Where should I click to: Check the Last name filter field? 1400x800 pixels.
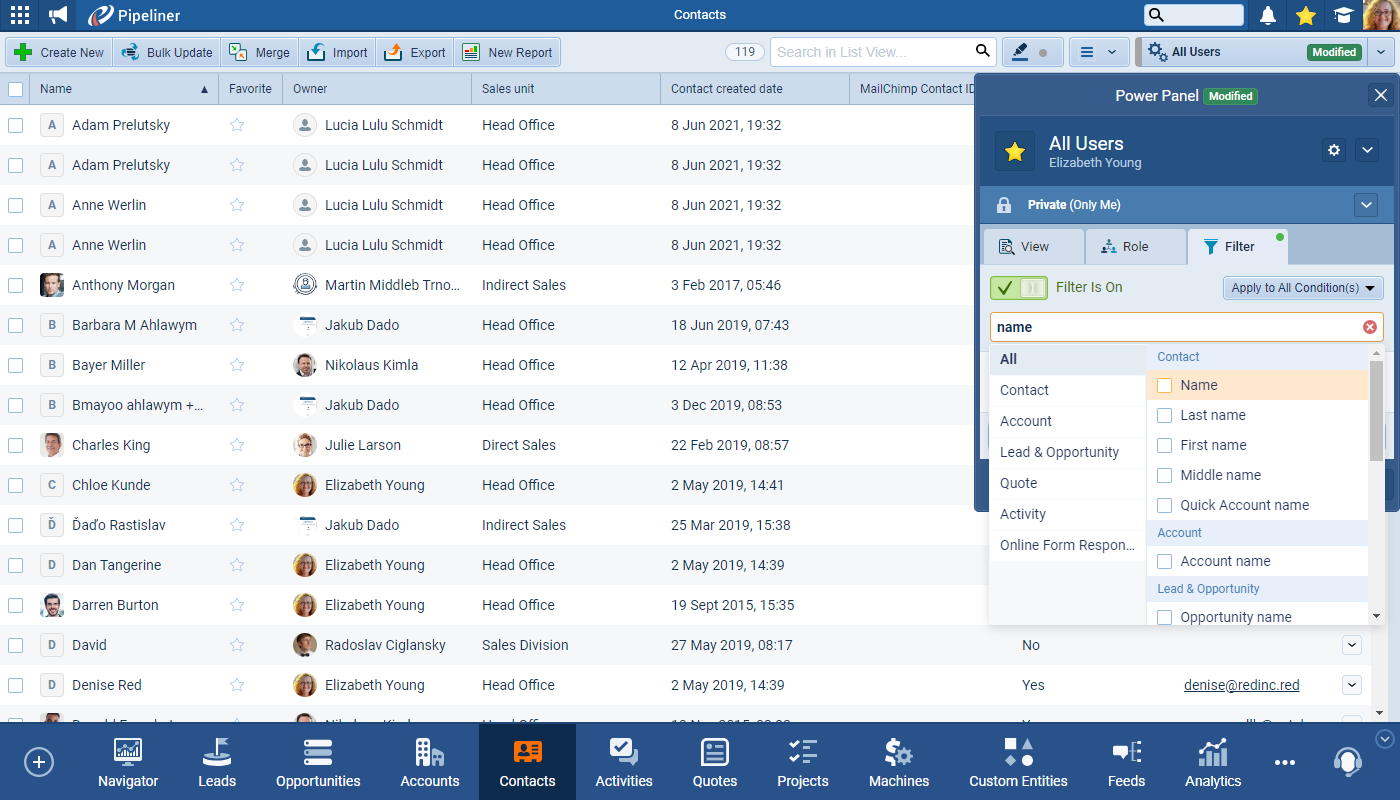[x=1165, y=415]
